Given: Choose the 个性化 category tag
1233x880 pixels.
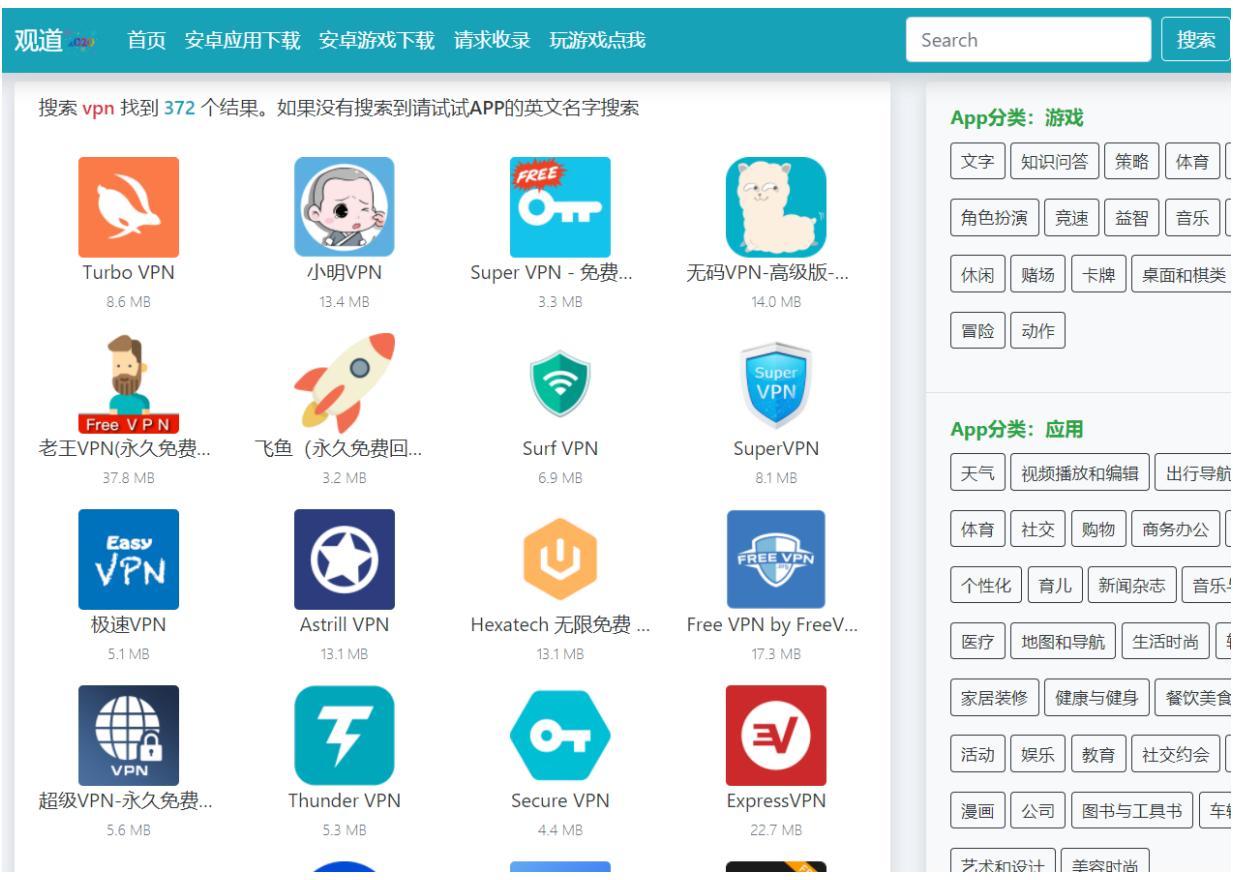Looking at the screenshot, I should click(x=986, y=586).
